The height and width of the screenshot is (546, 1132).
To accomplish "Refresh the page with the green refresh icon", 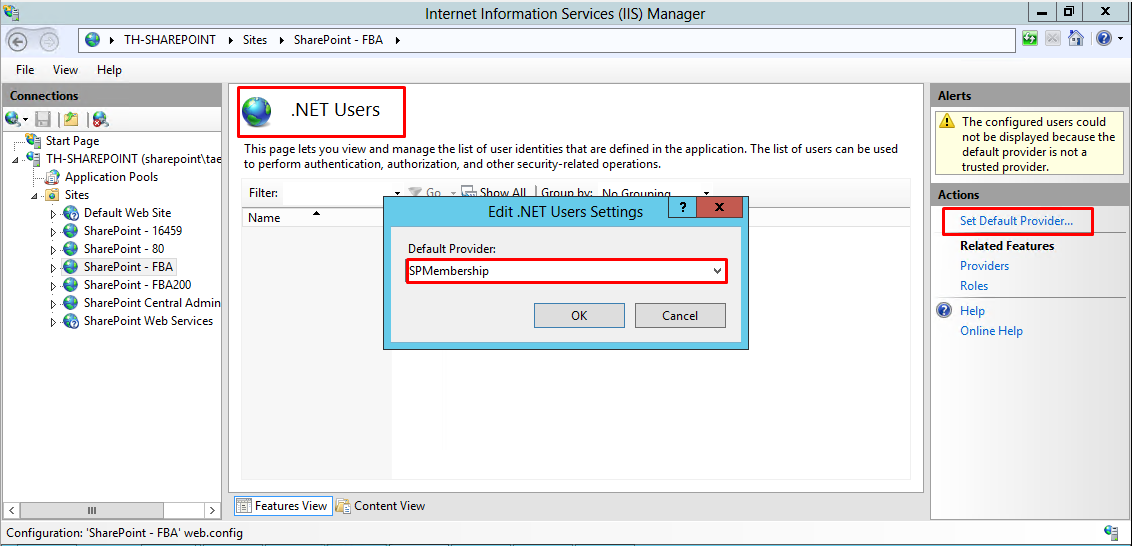I will pos(1030,38).
